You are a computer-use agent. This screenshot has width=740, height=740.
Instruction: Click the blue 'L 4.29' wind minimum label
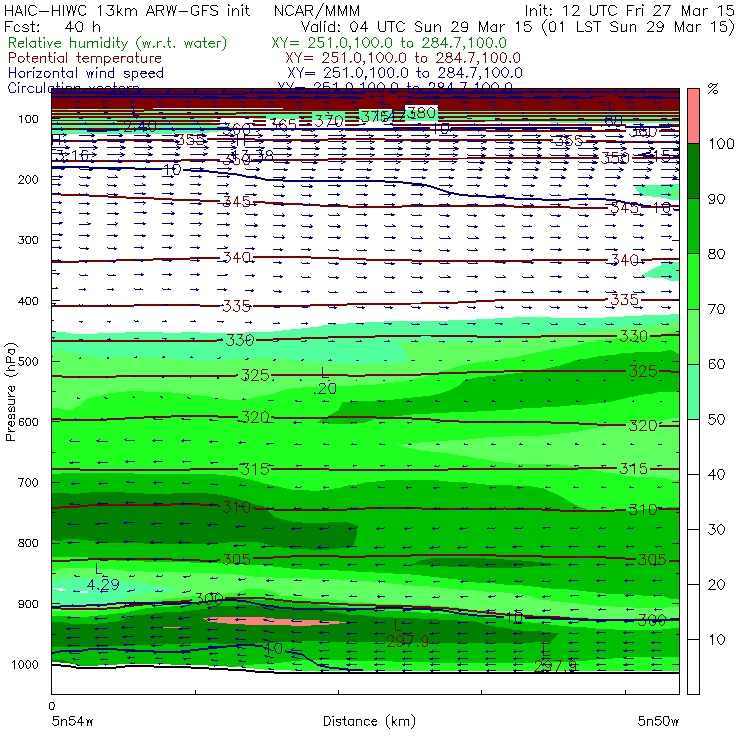(102, 578)
